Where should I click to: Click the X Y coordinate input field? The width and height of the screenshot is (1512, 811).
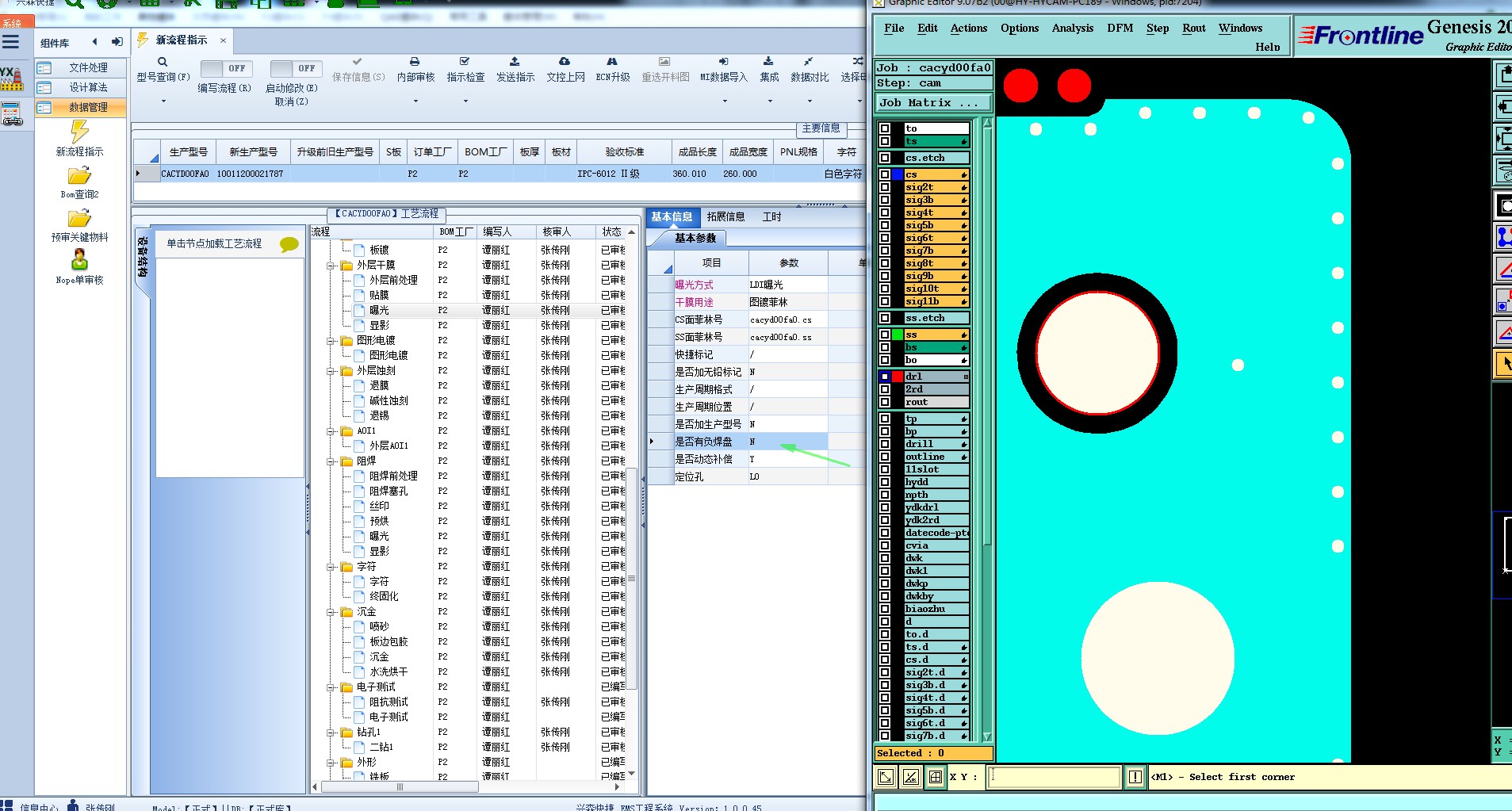pos(1055,777)
